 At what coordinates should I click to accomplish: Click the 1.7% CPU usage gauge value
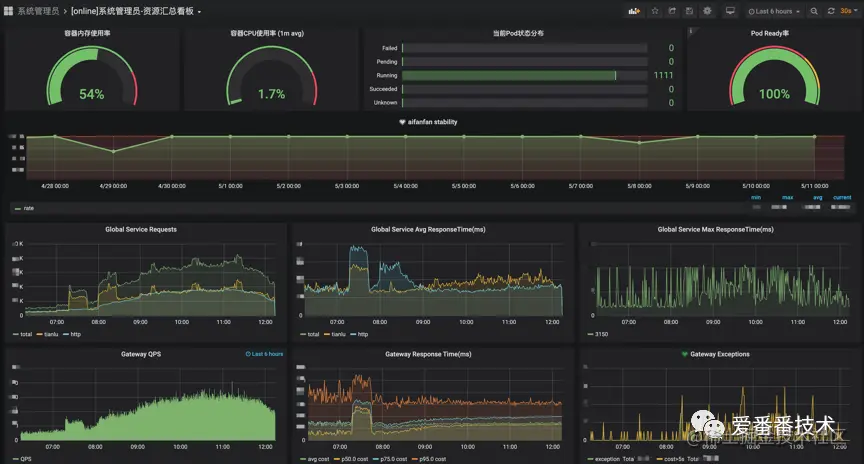tap(272, 94)
